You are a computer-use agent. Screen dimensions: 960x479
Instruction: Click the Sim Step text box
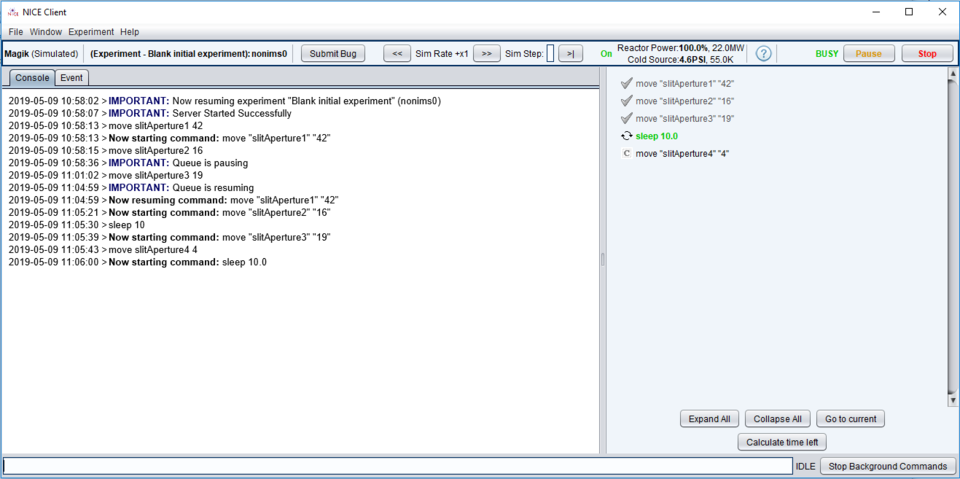click(550, 53)
